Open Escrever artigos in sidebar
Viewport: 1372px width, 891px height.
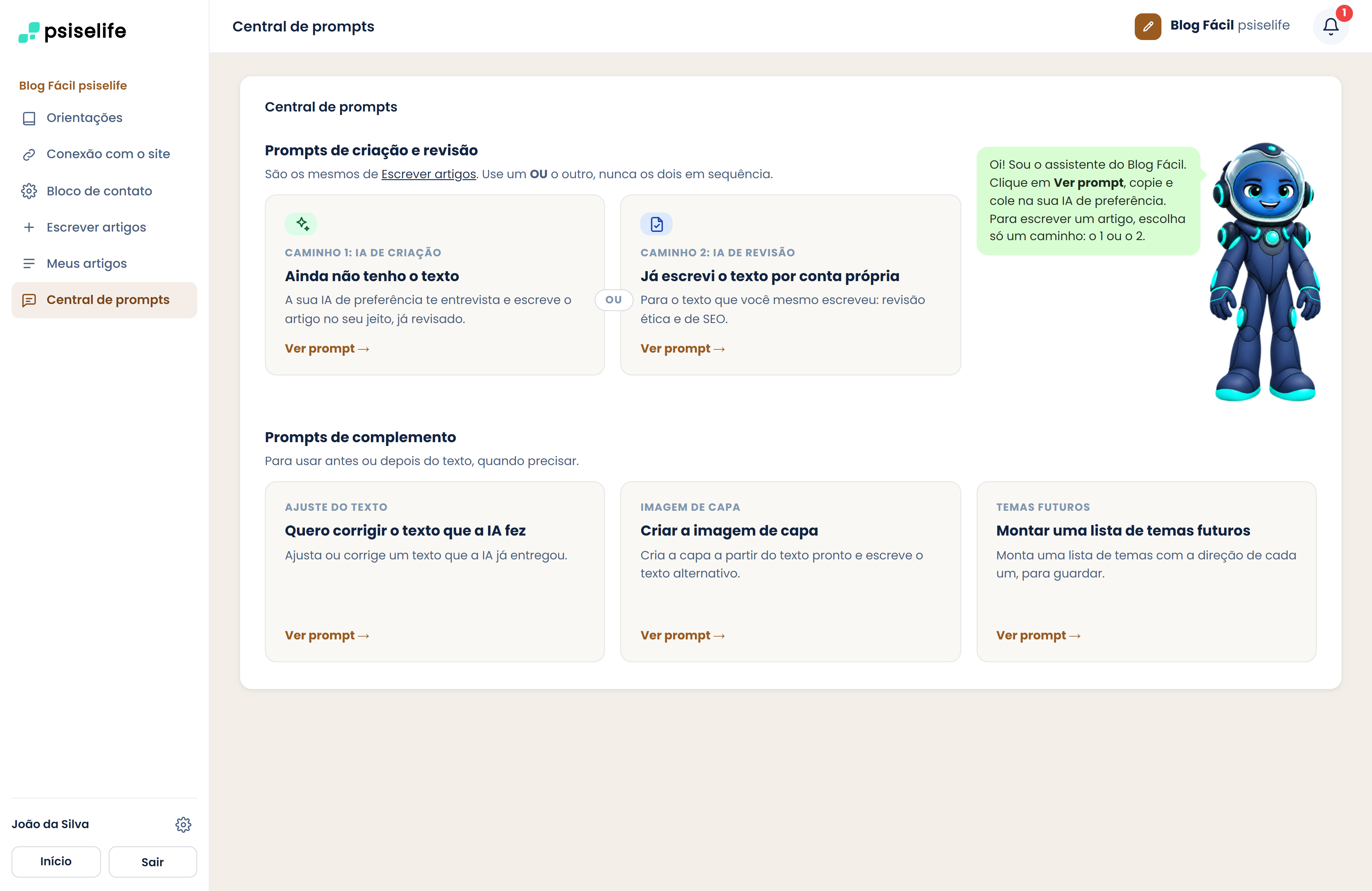tap(104, 227)
